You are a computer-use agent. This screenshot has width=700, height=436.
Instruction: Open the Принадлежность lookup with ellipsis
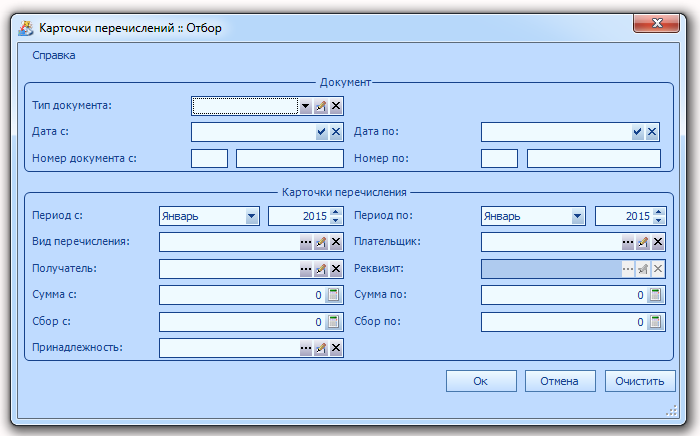click(x=305, y=348)
